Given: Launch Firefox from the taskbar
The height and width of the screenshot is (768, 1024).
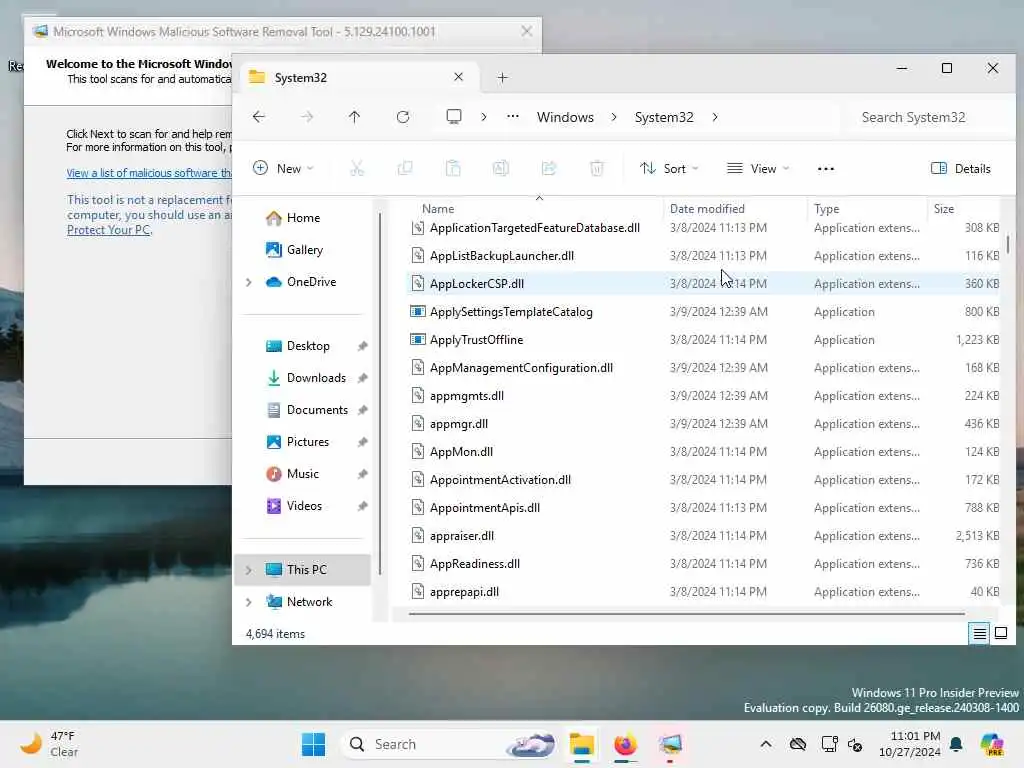Looking at the screenshot, I should coord(626,744).
